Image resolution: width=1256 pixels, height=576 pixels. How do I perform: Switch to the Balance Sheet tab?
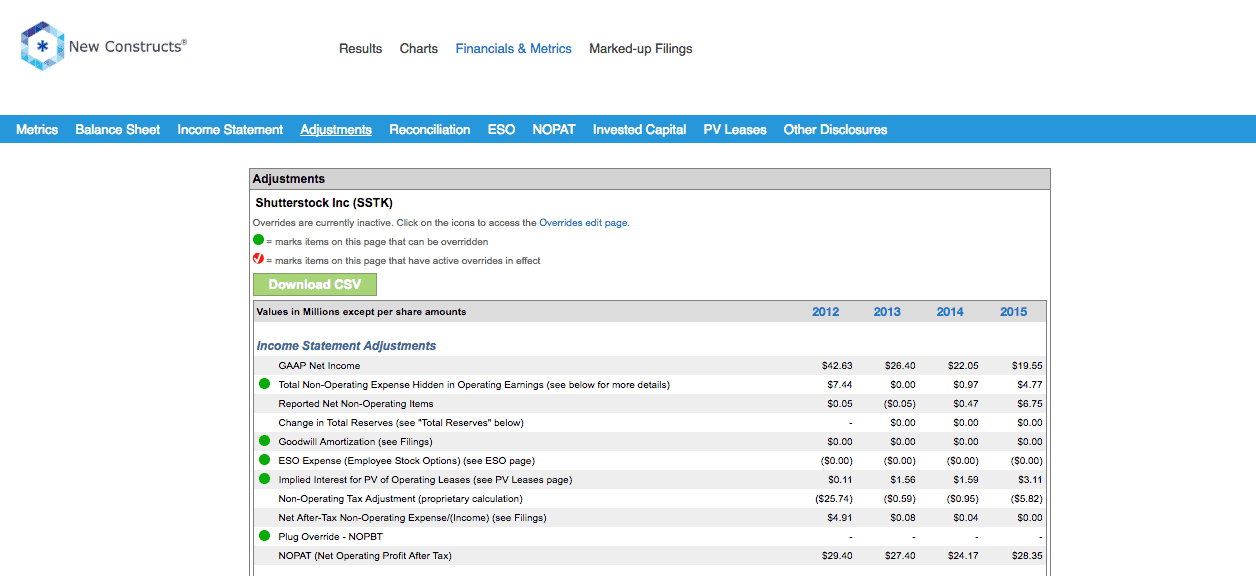117,129
